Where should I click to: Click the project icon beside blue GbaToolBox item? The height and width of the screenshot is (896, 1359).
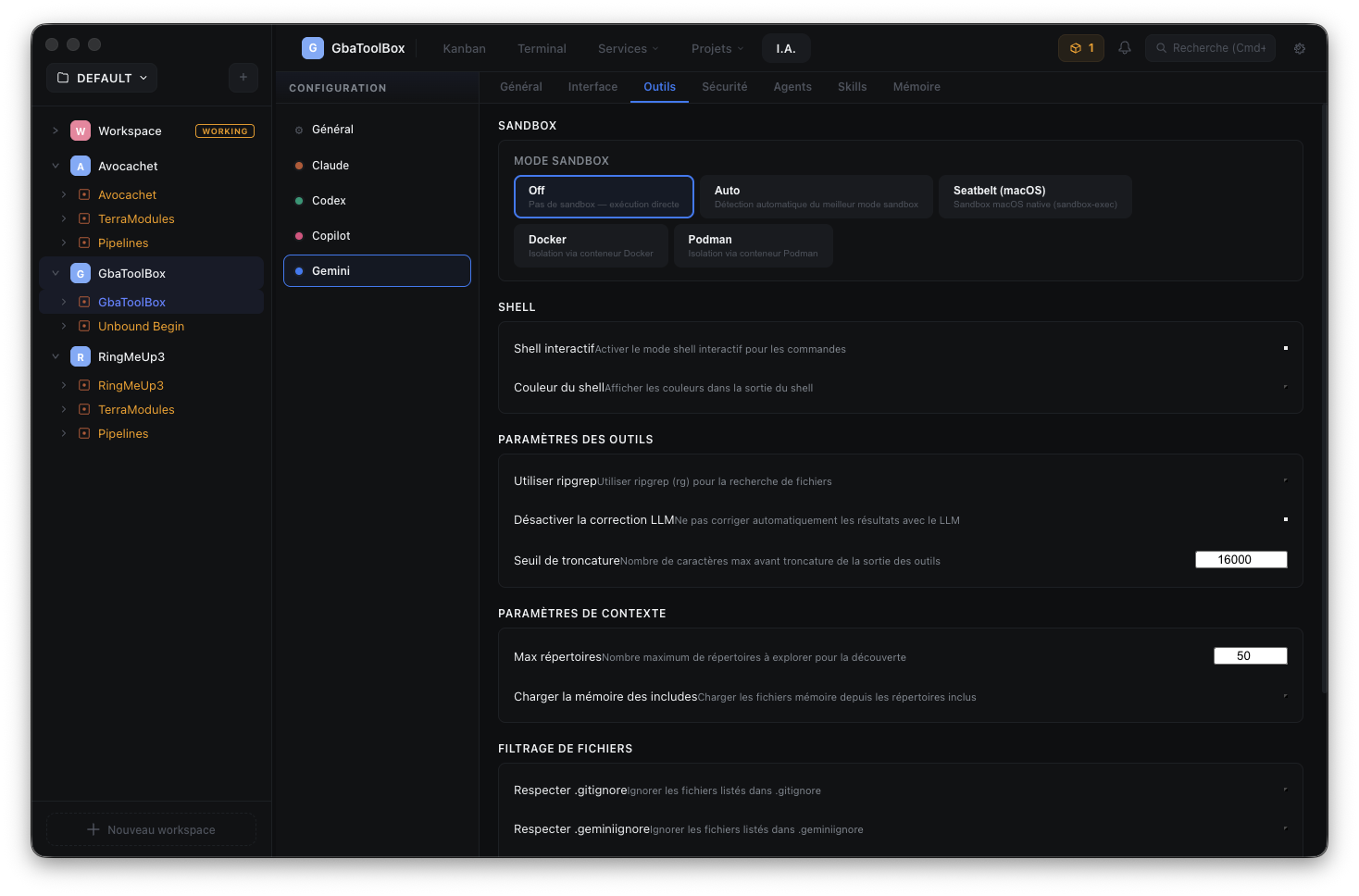click(84, 303)
